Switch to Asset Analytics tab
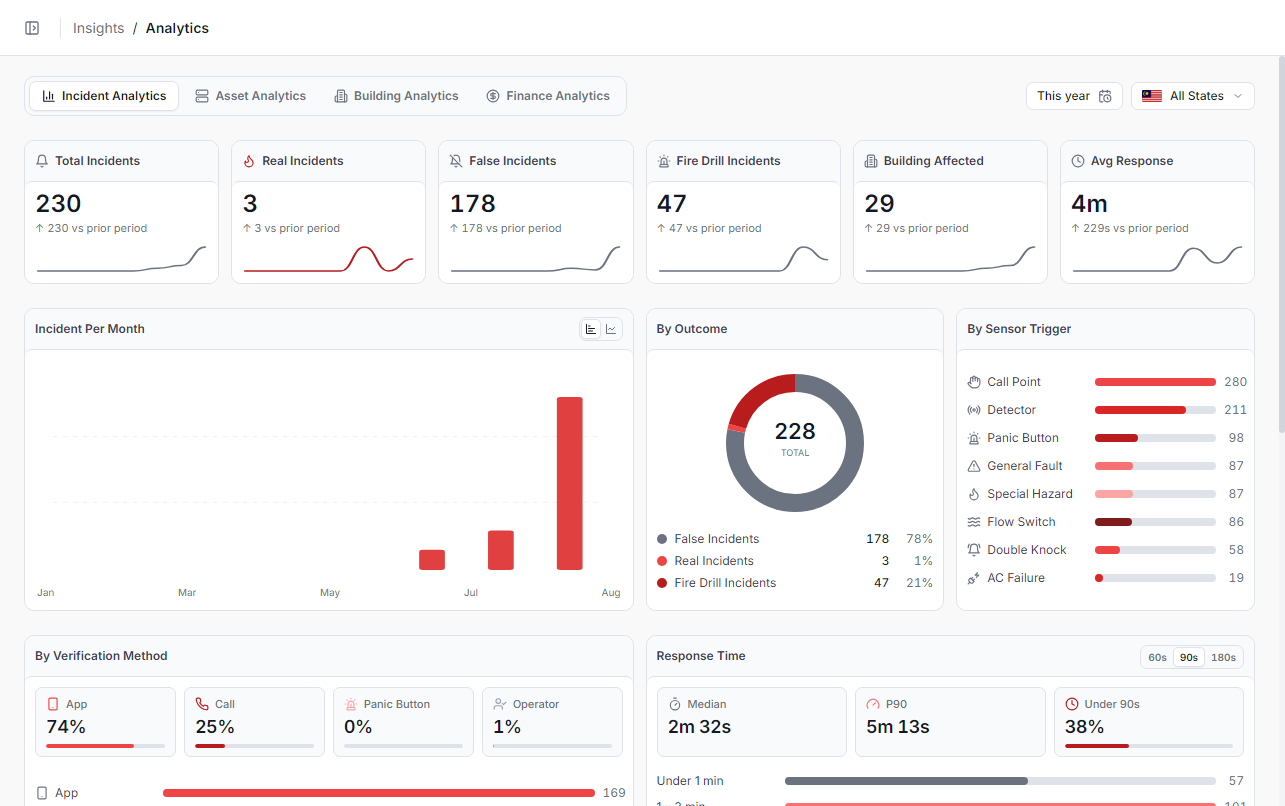 (x=250, y=96)
